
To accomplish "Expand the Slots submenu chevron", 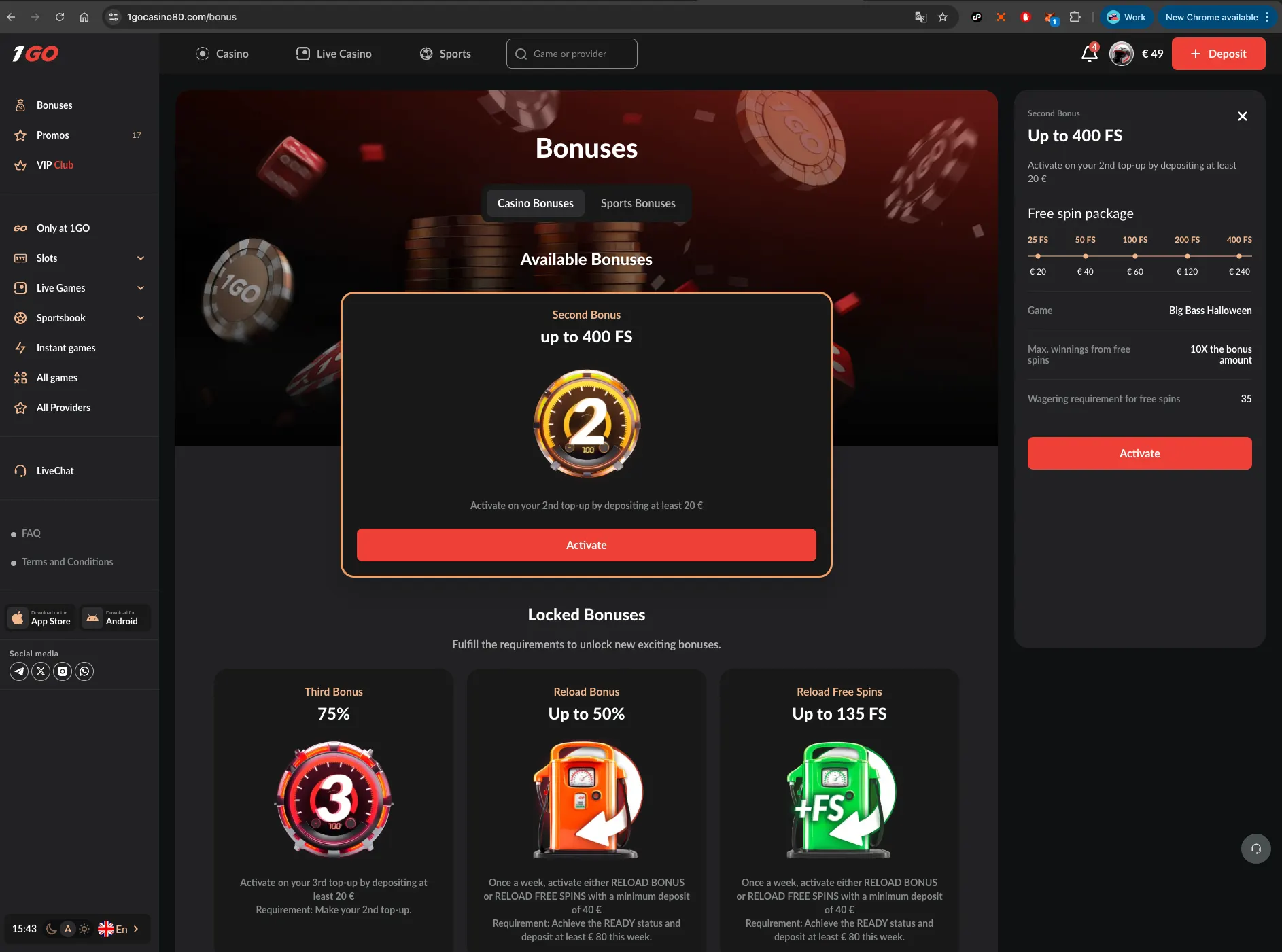I will click(x=141, y=258).
